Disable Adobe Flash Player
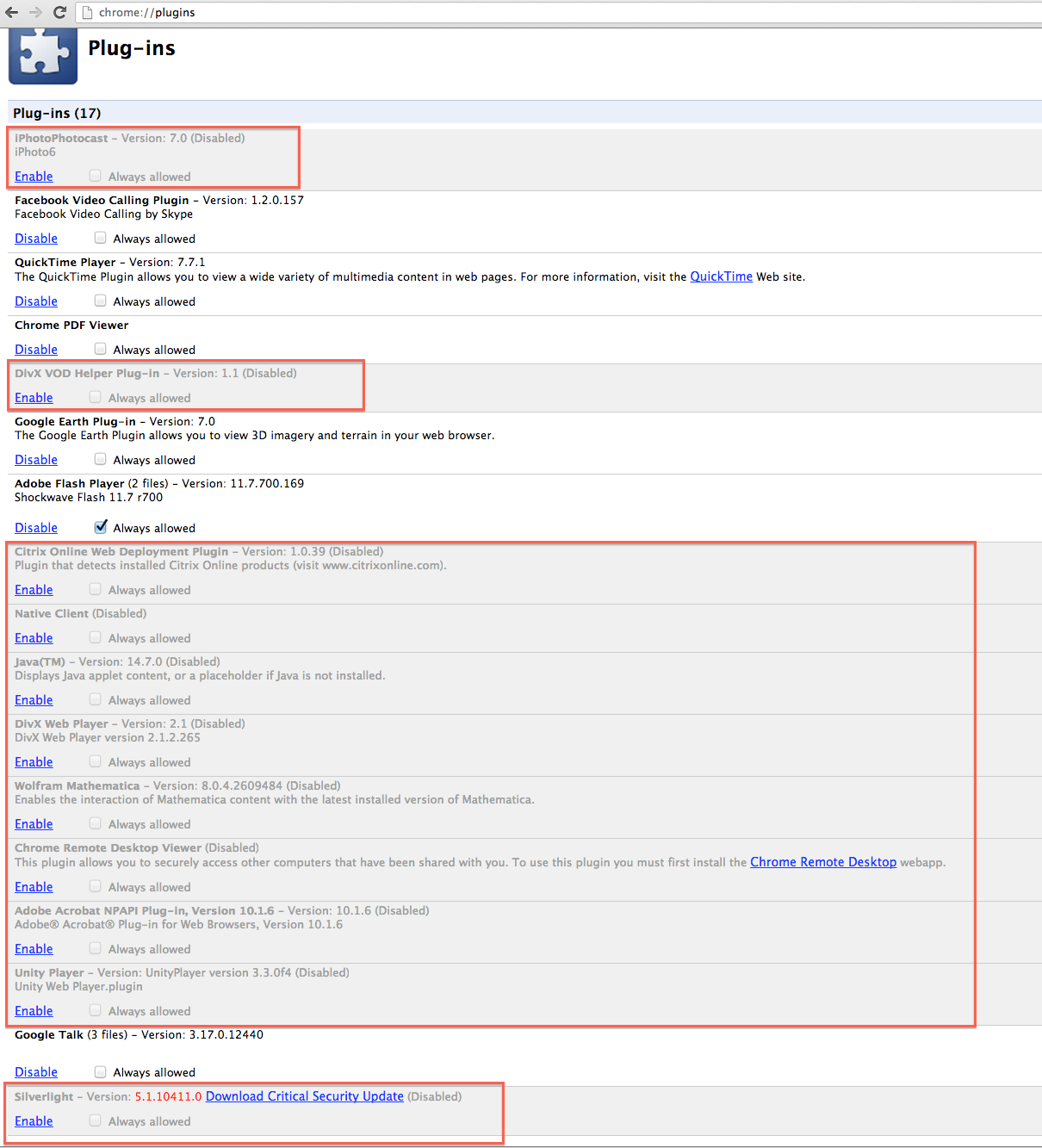This screenshot has width=1042, height=1148. click(x=36, y=528)
